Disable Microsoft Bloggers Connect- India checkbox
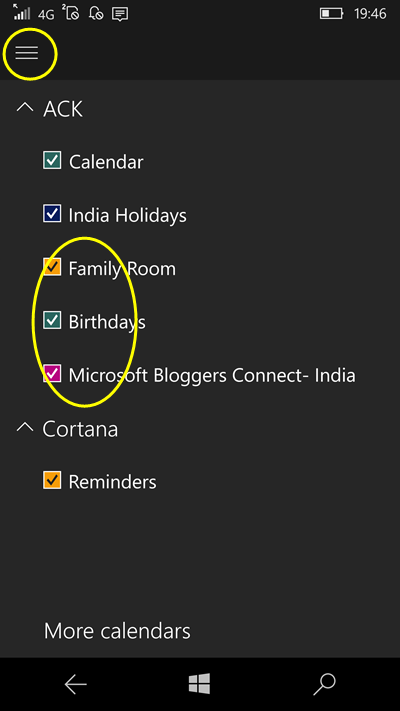Image resolution: width=400 pixels, height=711 pixels. click(52, 374)
